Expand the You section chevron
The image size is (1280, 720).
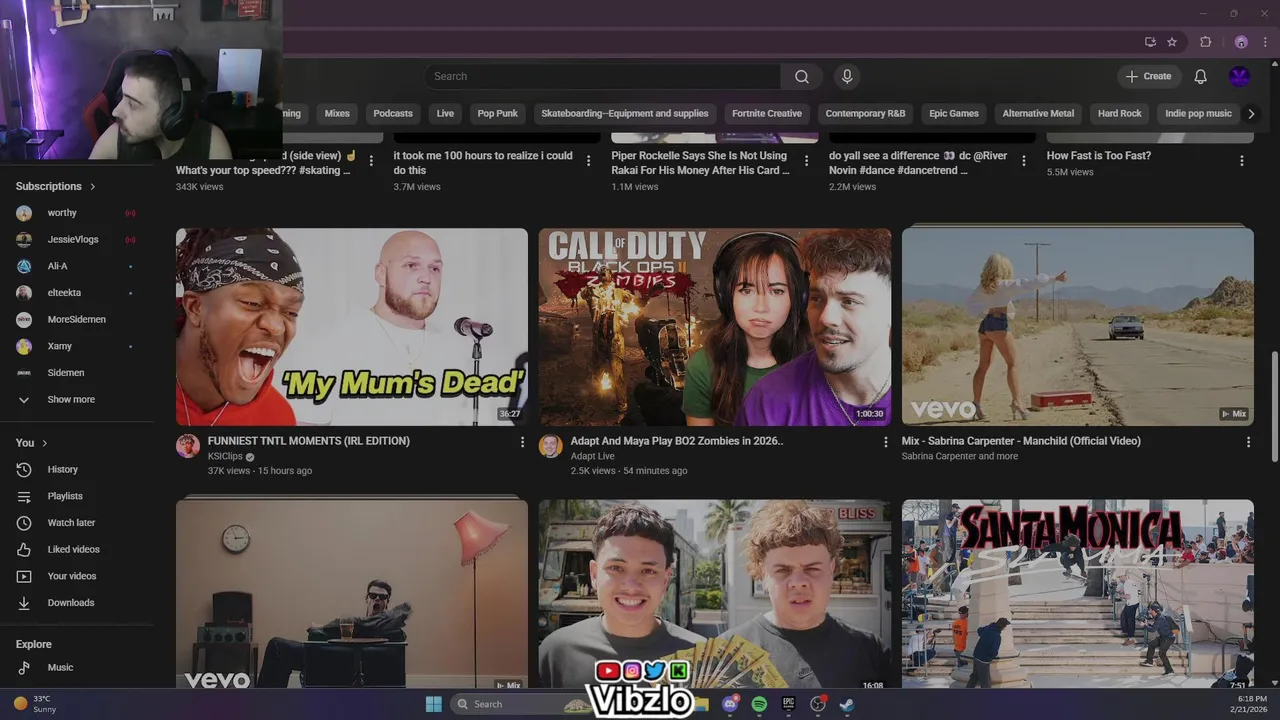[x=45, y=443]
